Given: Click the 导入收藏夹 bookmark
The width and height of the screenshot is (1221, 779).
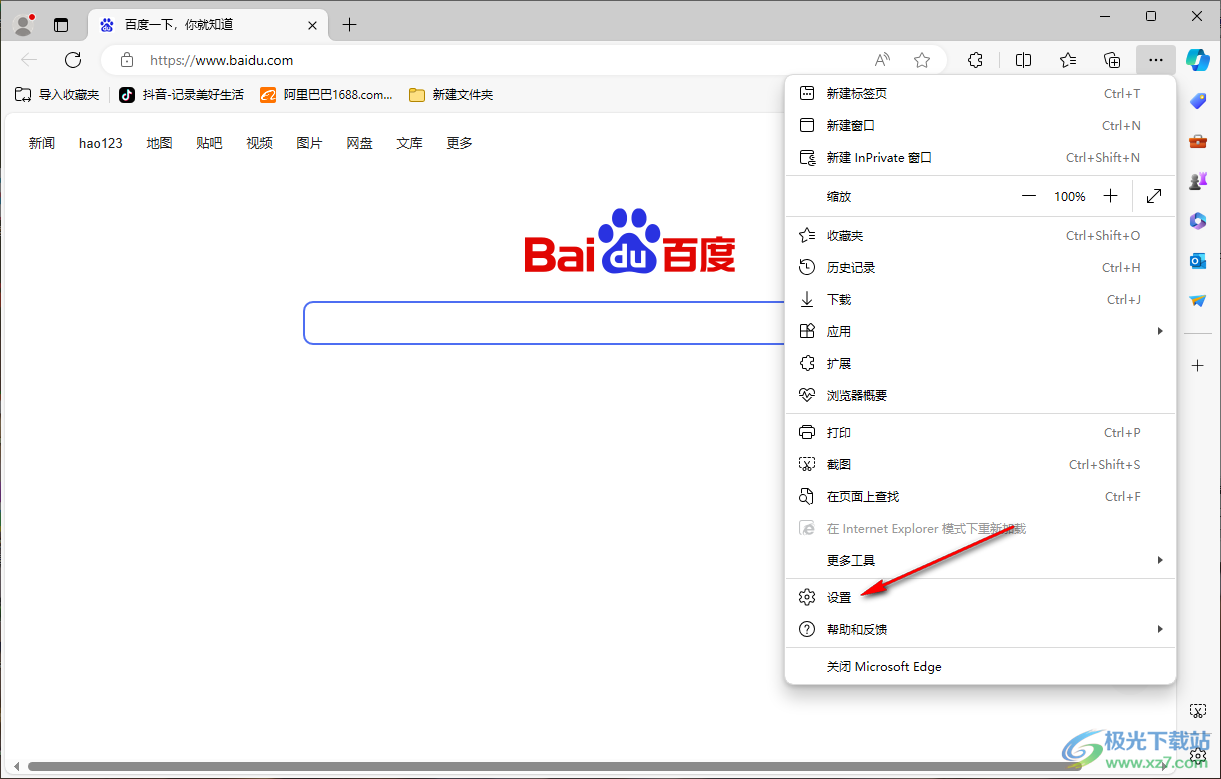Looking at the screenshot, I should tap(57, 95).
